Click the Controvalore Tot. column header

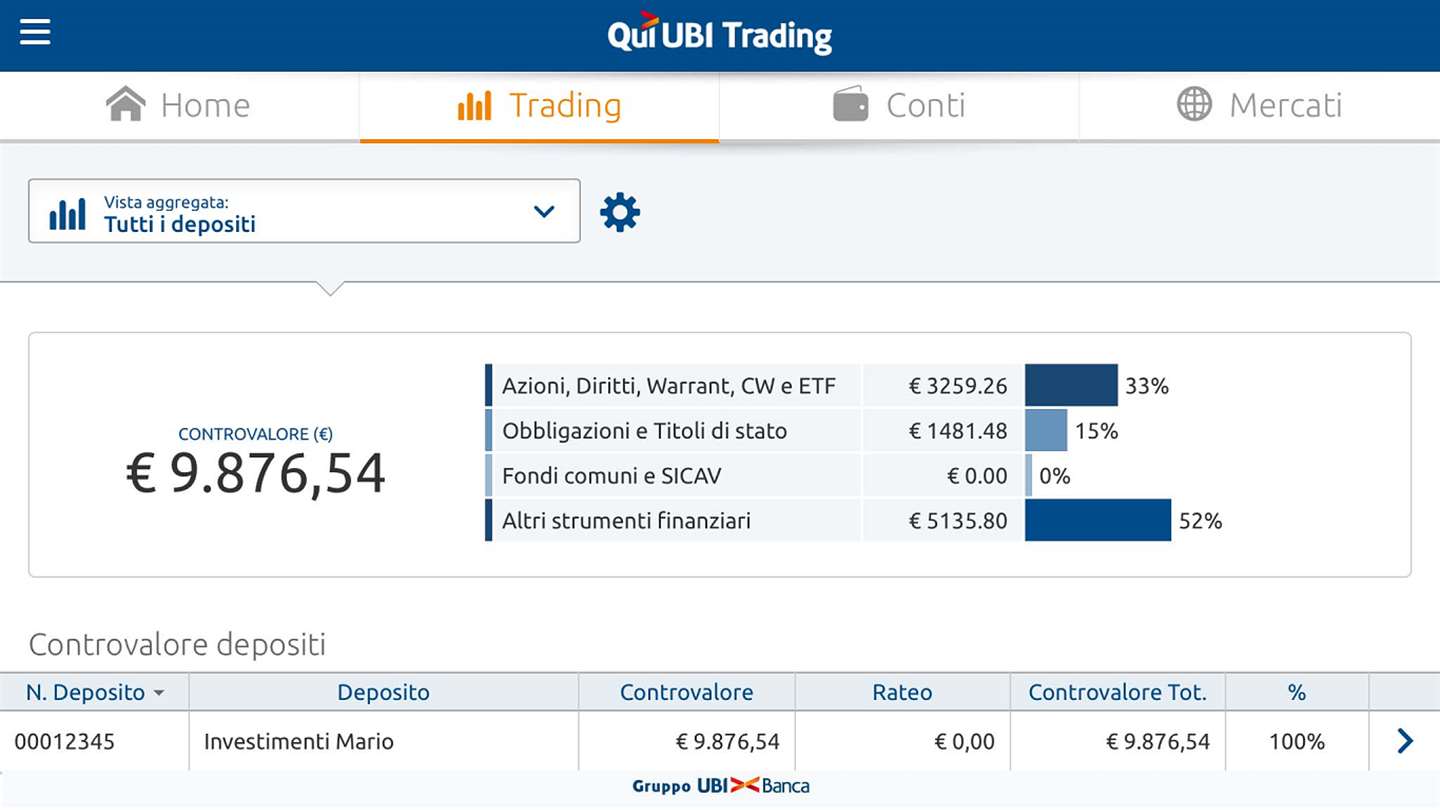point(1117,692)
